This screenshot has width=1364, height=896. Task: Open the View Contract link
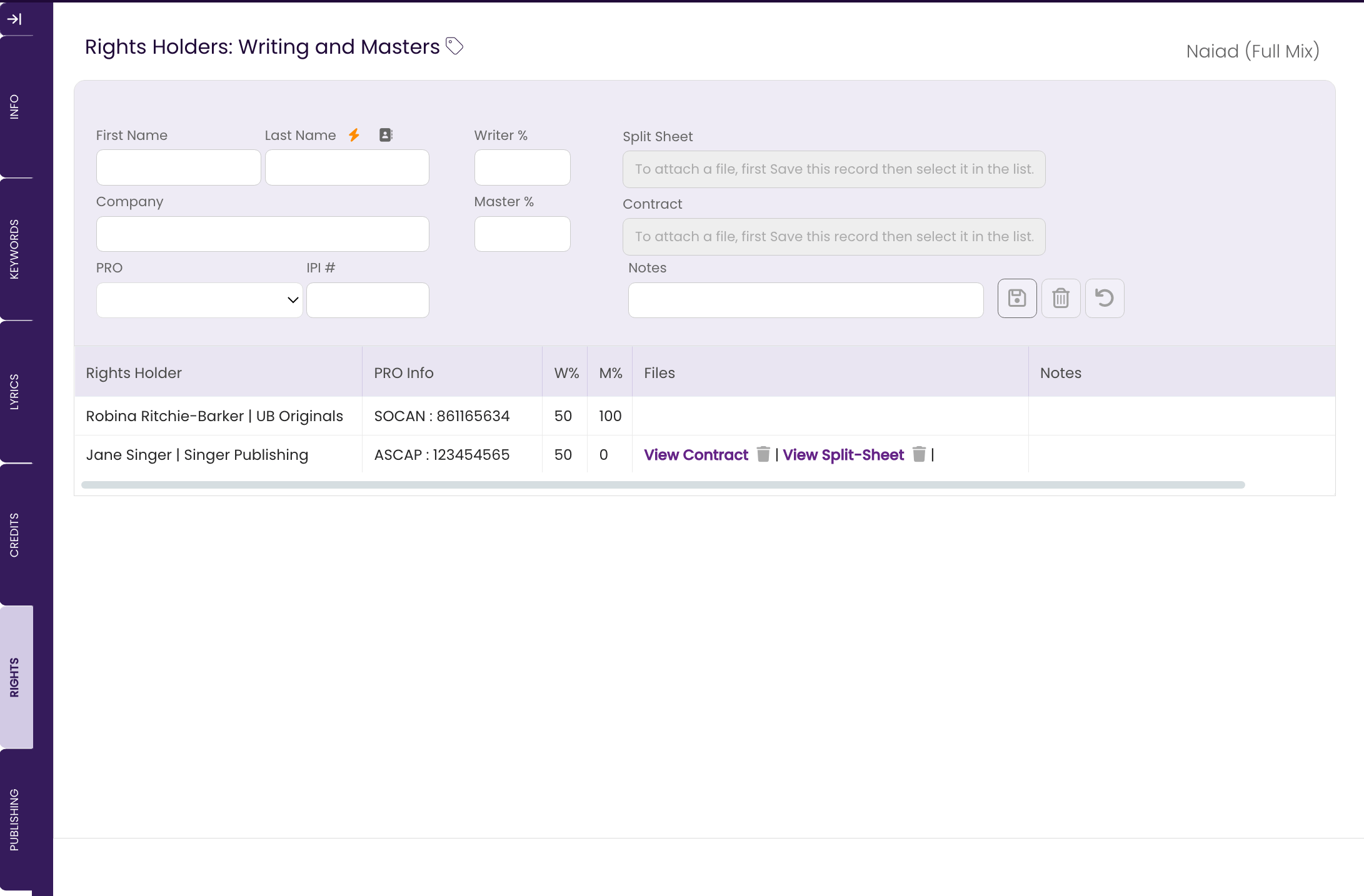[x=696, y=455]
